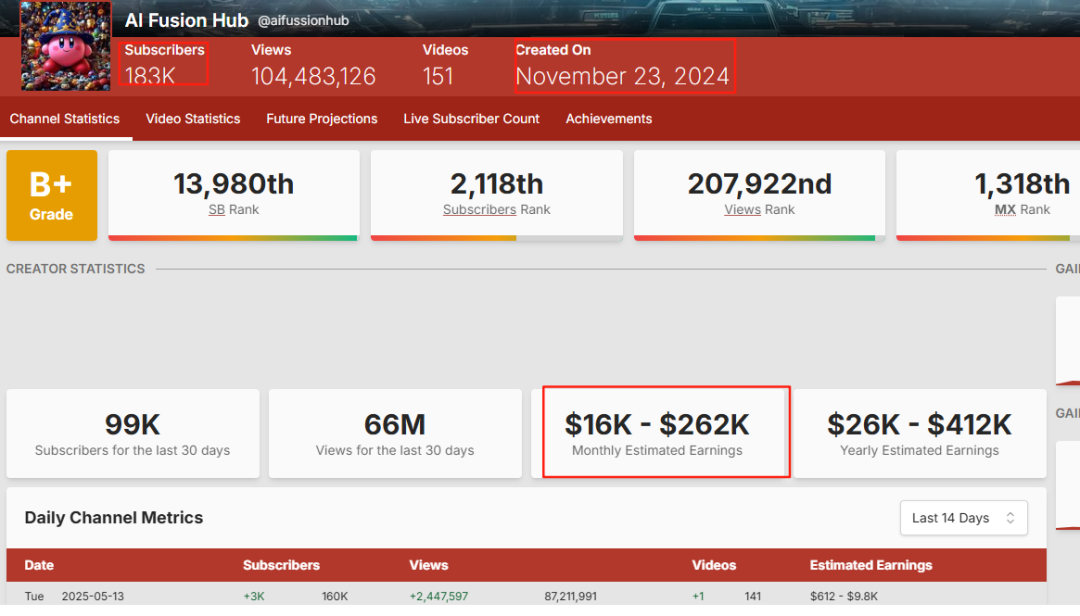The height and width of the screenshot is (616, 1080).
Task: Click the 66M views last 30 days card
Action: point(395,433)
